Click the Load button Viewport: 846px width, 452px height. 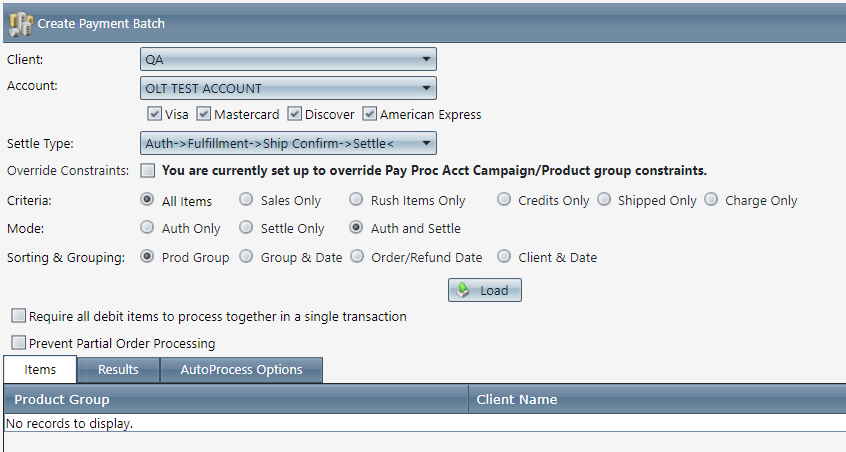click(485, 290)
